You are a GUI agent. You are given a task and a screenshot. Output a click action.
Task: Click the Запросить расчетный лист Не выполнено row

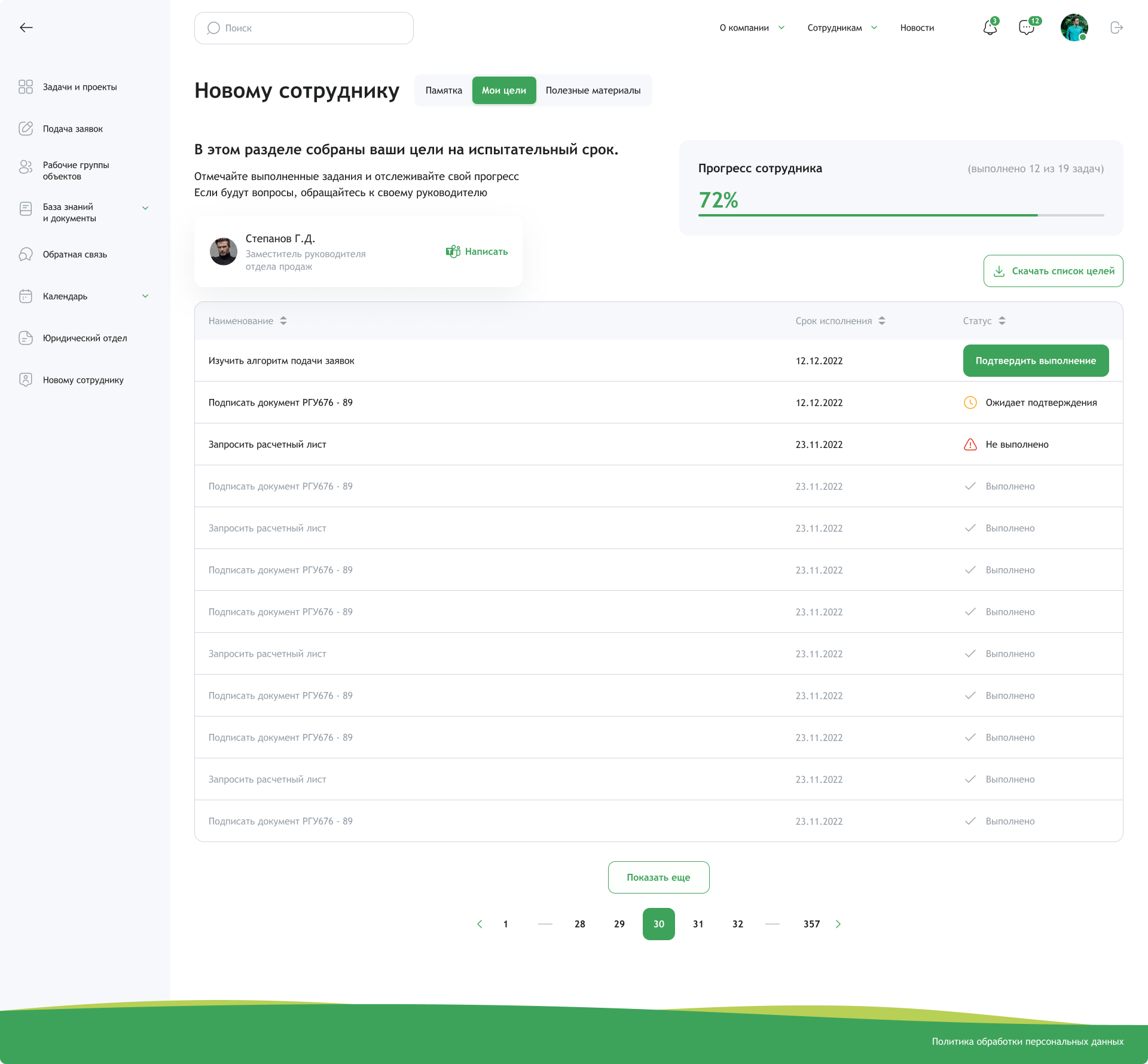pos(658,444)
